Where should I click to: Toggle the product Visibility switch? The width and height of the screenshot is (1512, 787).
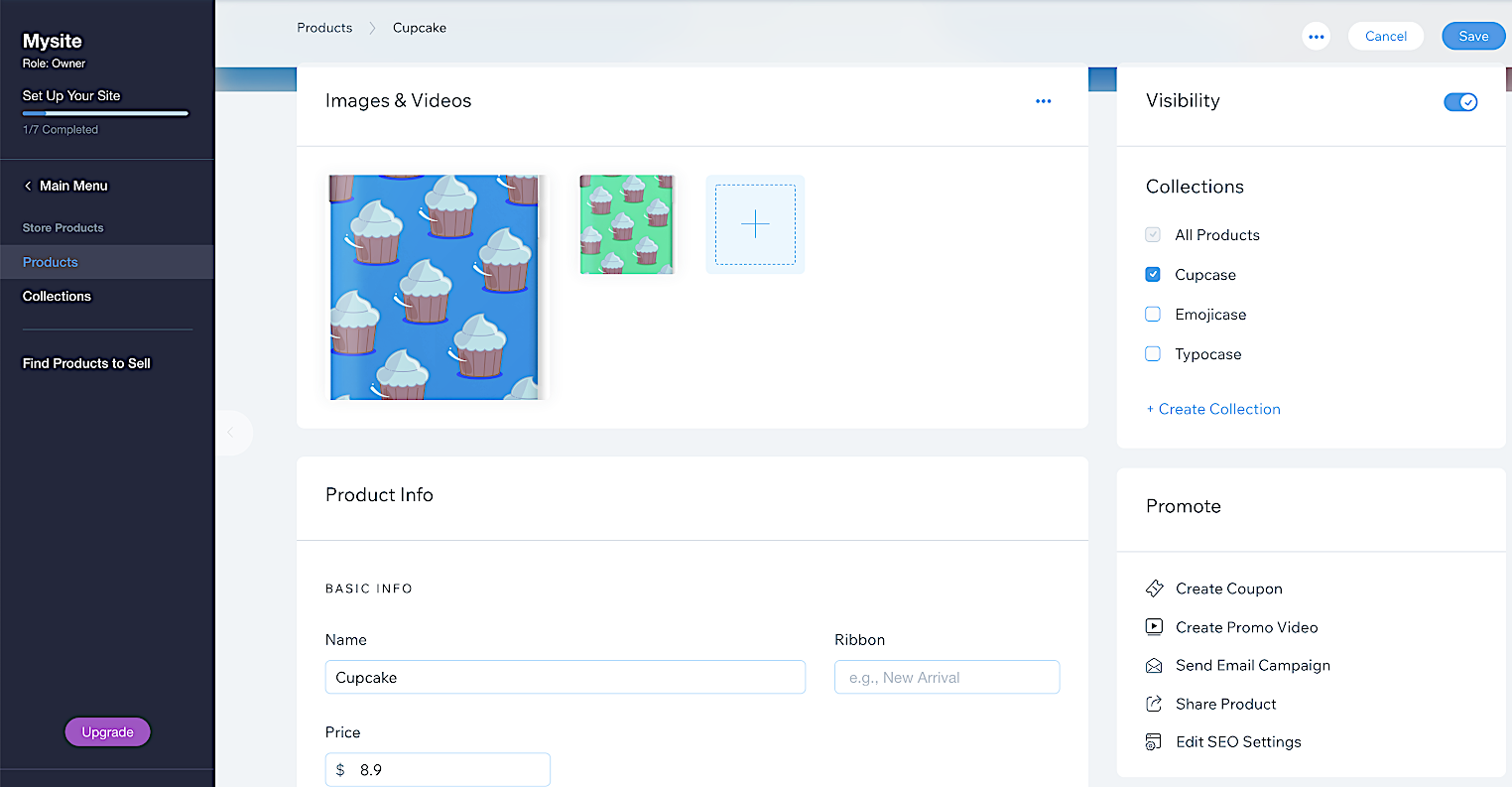tap(1459, 102)
